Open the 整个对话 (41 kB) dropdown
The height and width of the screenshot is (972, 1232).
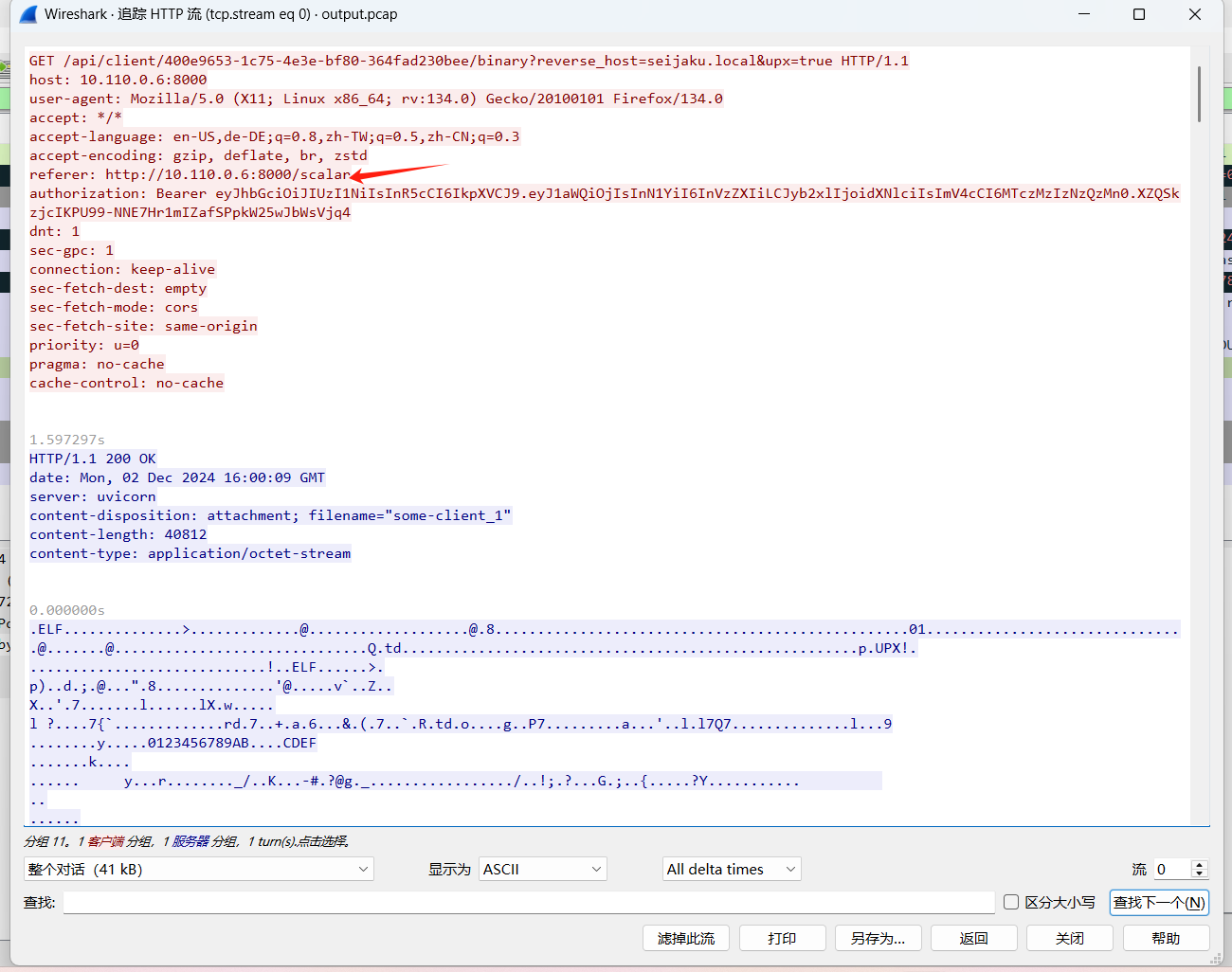coord(198,869)
